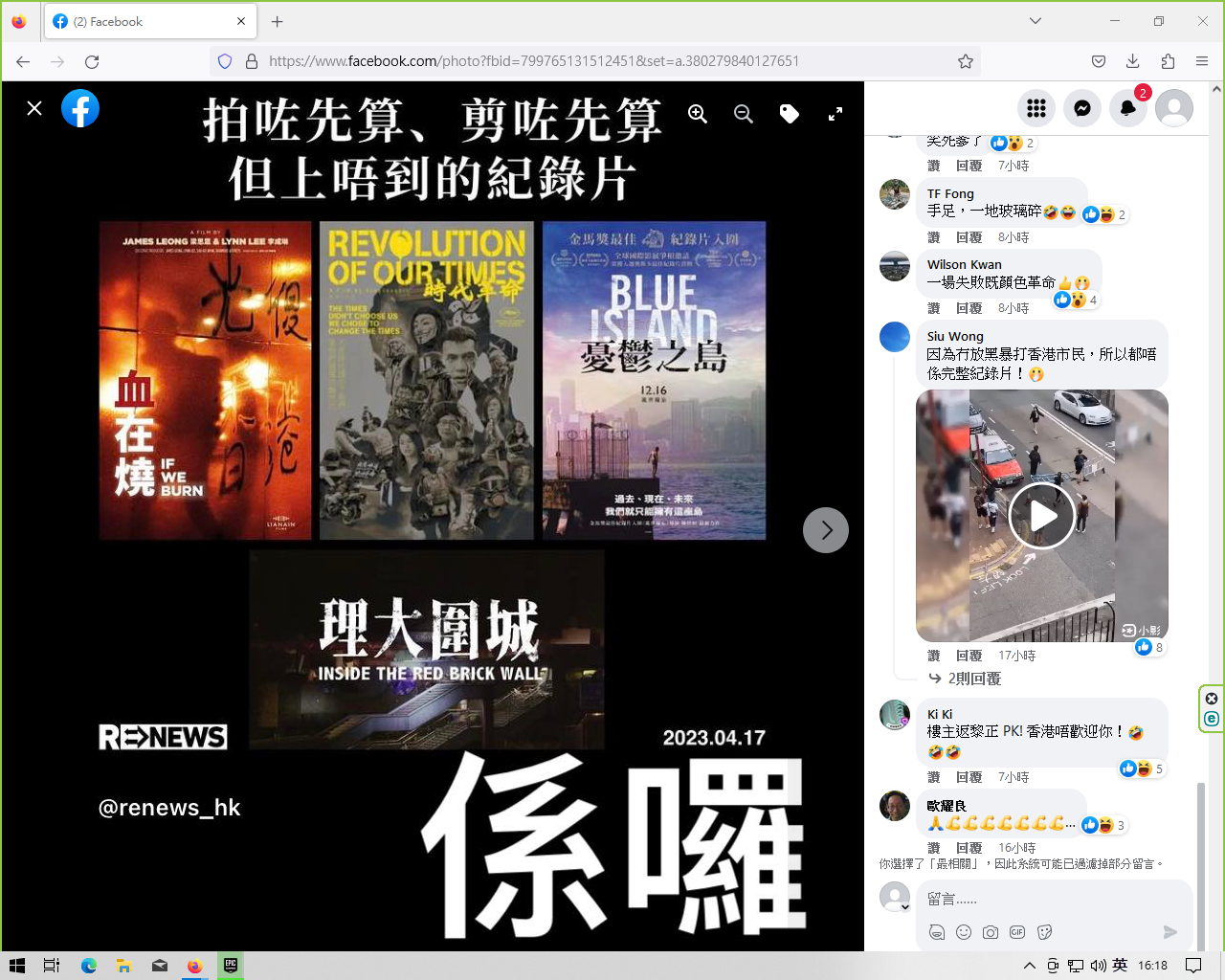Bookmark this page with the star
Viewport: 1225px width, 980px height.
click(x=966, y=61)
